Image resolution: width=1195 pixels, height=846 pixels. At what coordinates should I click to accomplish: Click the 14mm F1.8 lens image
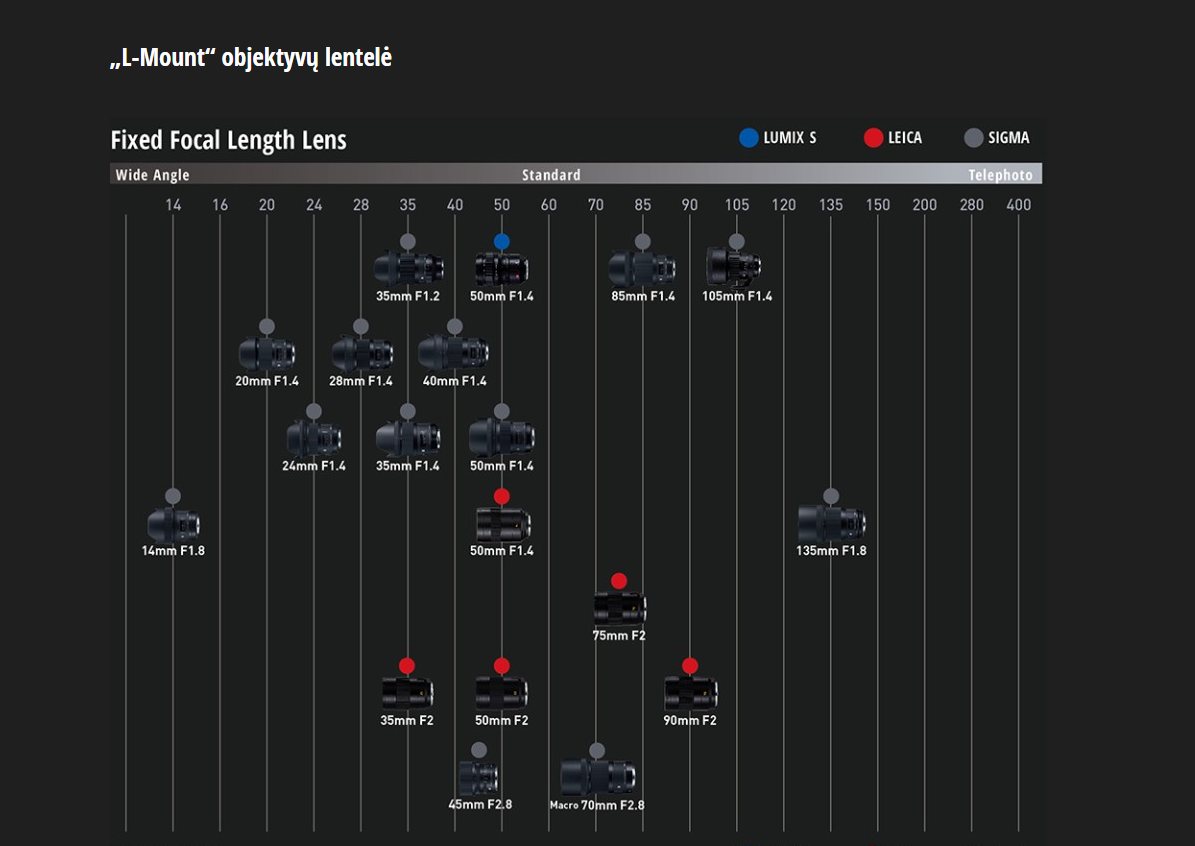coord(173,524)
